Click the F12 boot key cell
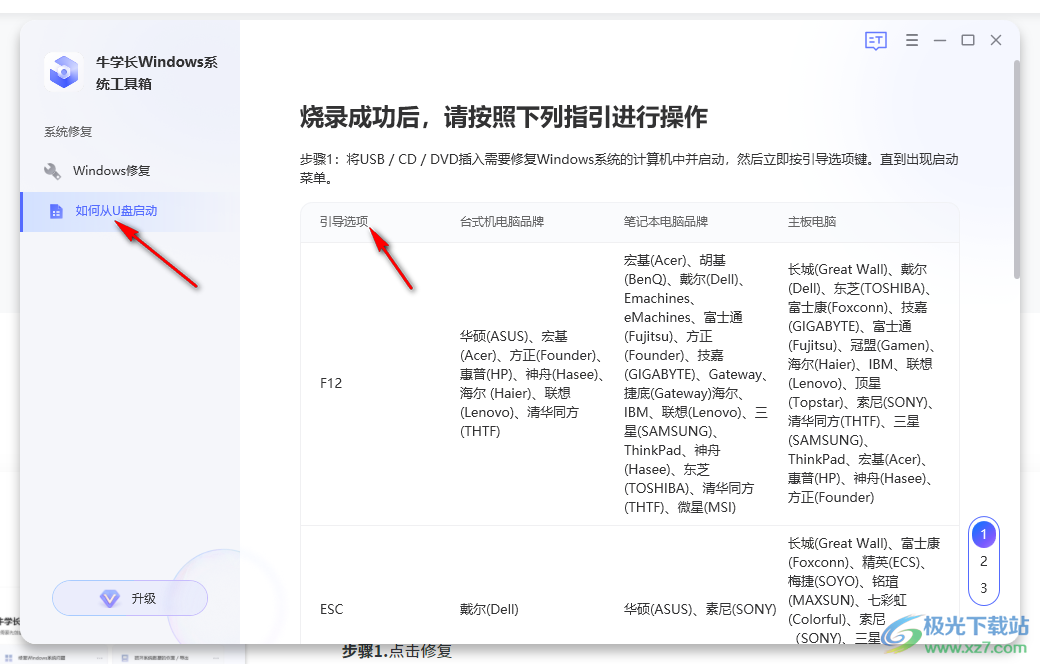The width and height of the screenshot is (1040, 664). tap(331, 383)
